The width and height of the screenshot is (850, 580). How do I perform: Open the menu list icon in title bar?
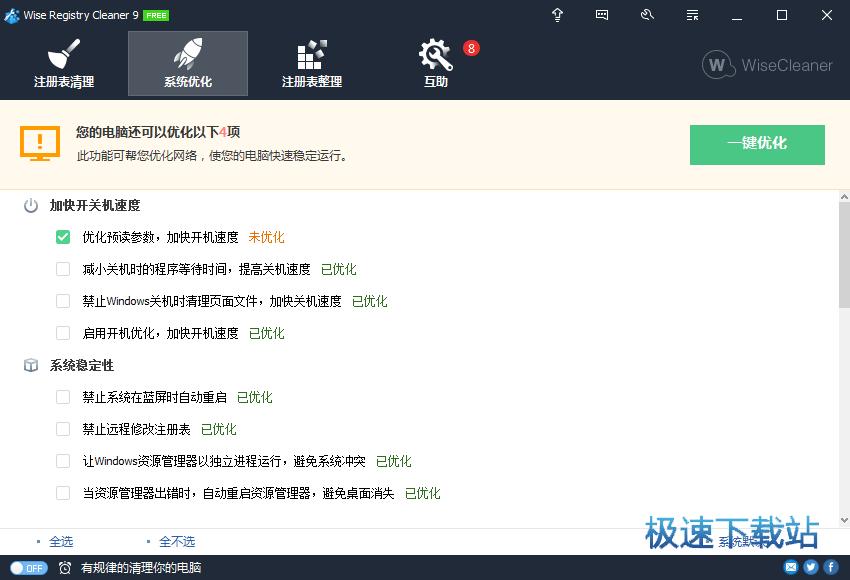point(692,15)
